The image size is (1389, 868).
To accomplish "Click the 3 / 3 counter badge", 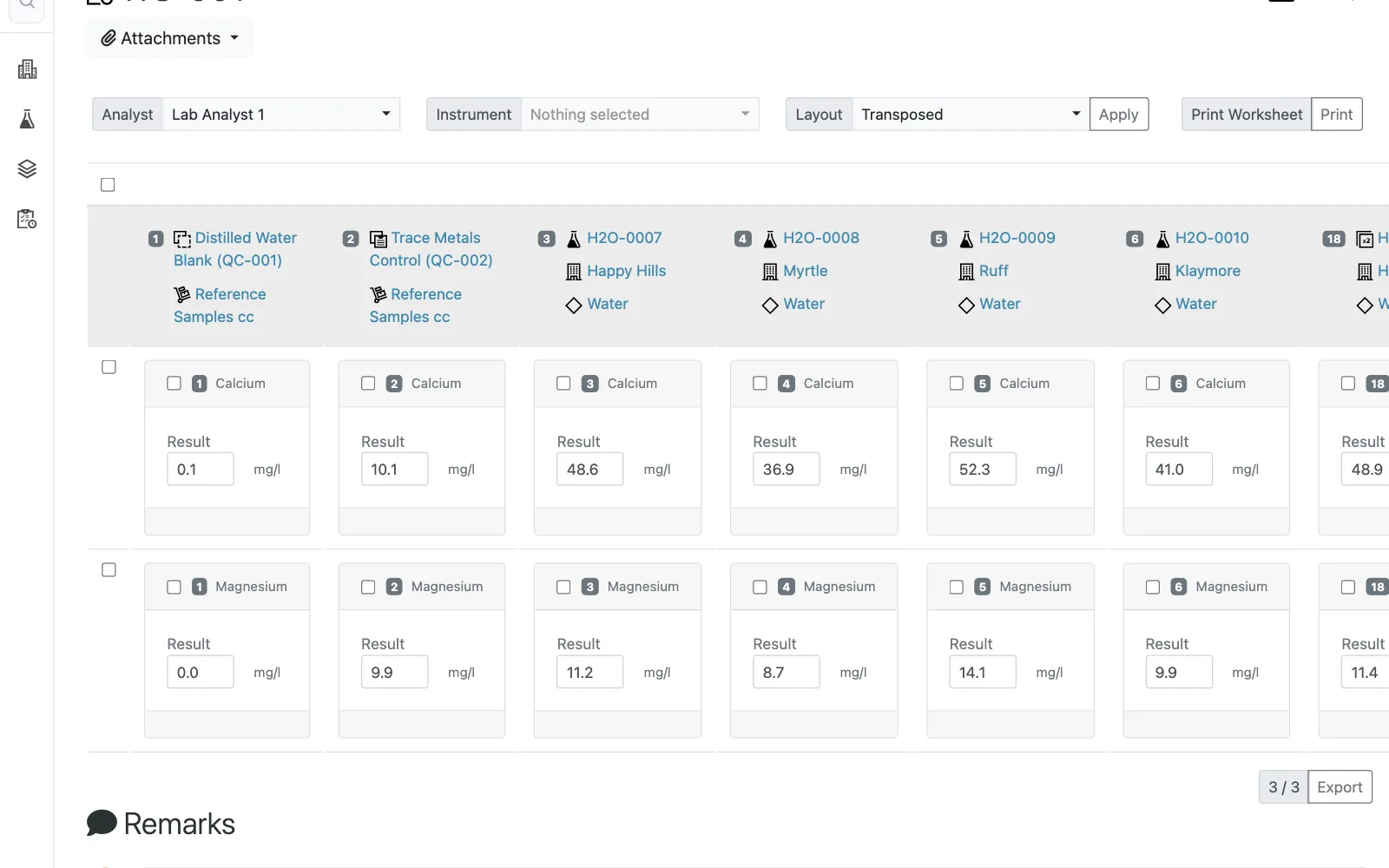I will coord(1283,786).
